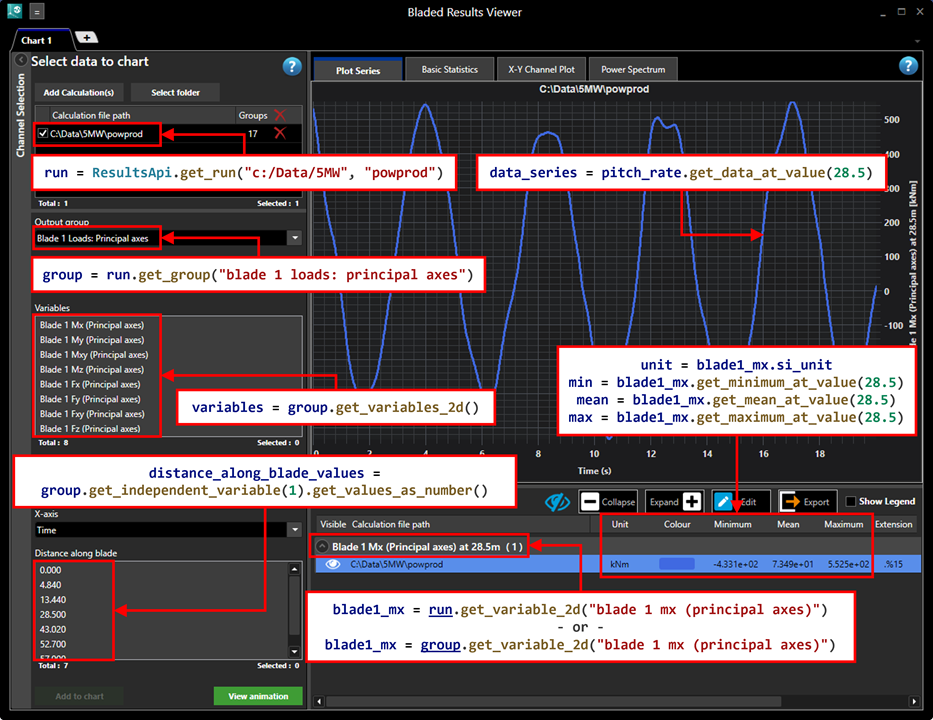Uncheck the C:\Data\5MW\powprod calculation checkbox
This screenshot has height=720, width=933.
click(x=42, y=133)
